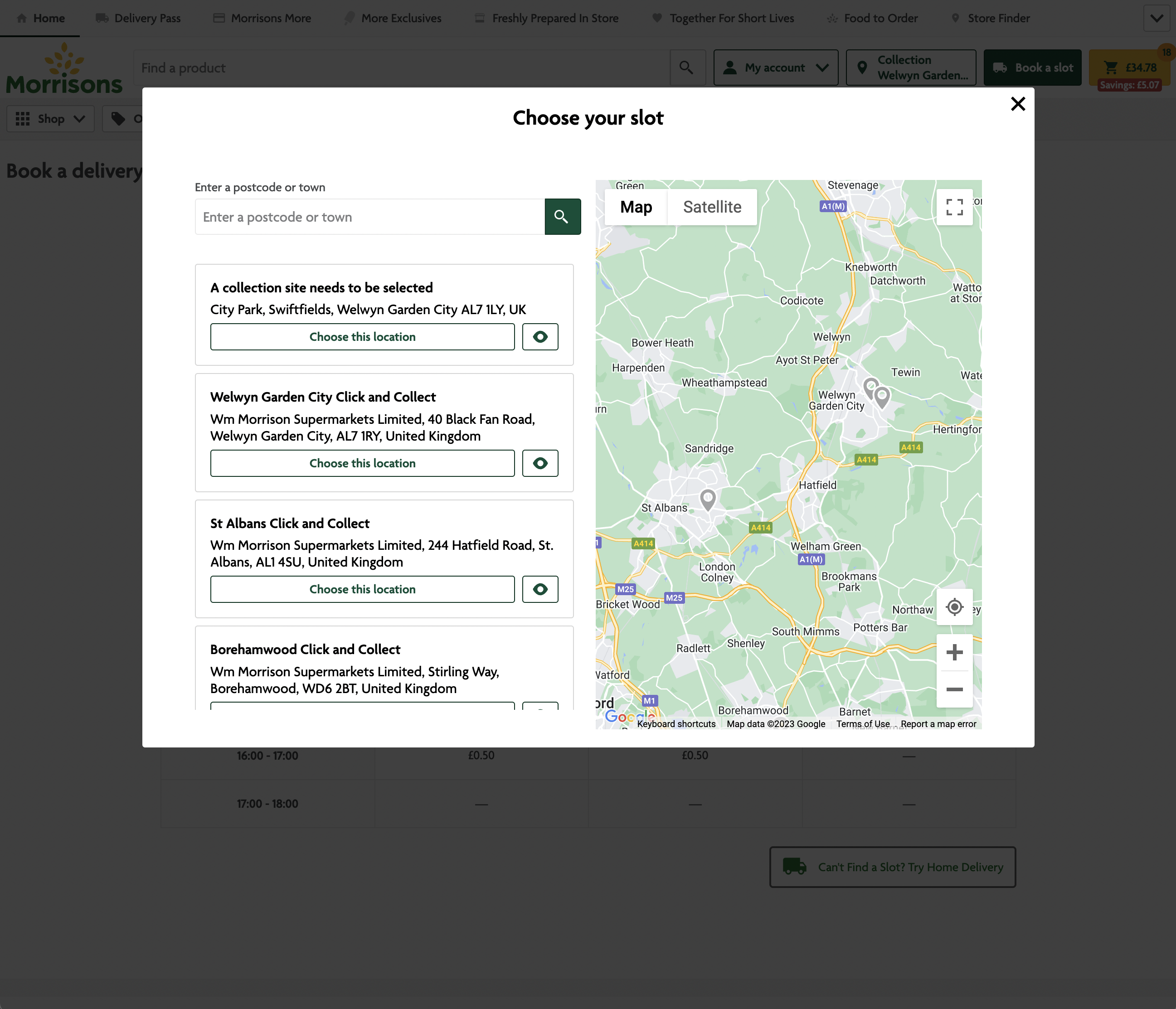Click the Enter a postcode or town field
Viewport: 1176px width, 1009px height.
[369, 216]
